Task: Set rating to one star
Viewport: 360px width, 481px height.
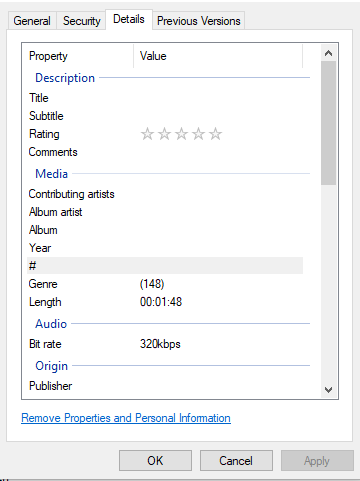Action: tap(147, 134)
